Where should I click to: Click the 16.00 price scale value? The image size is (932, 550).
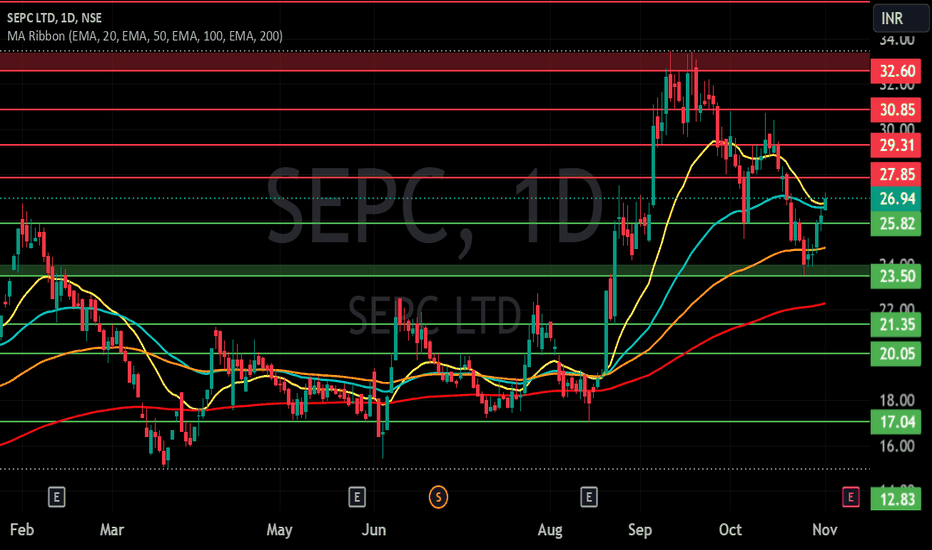(x=897, y=446)
